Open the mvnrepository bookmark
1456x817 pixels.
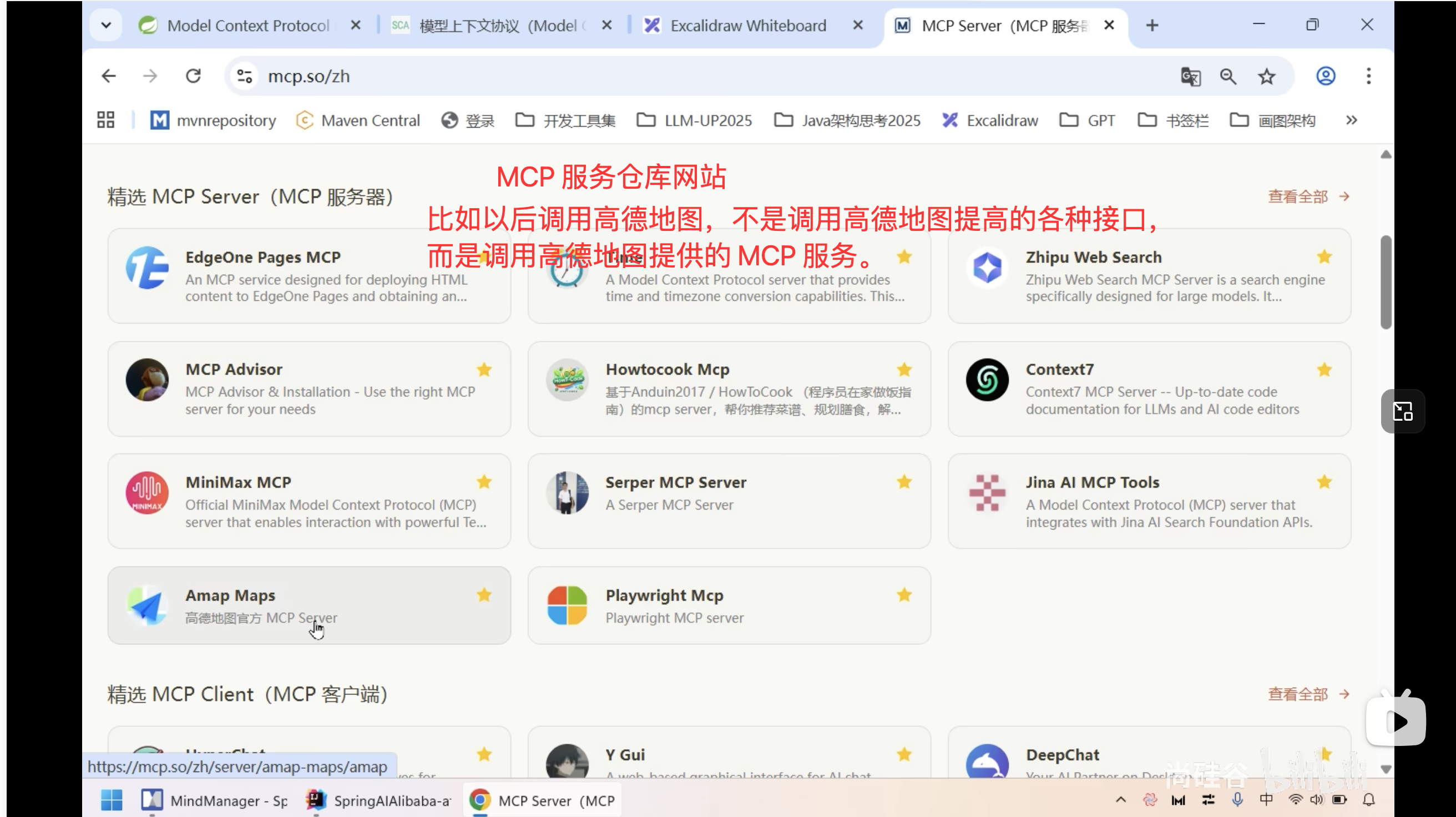(x=213, y=120)
